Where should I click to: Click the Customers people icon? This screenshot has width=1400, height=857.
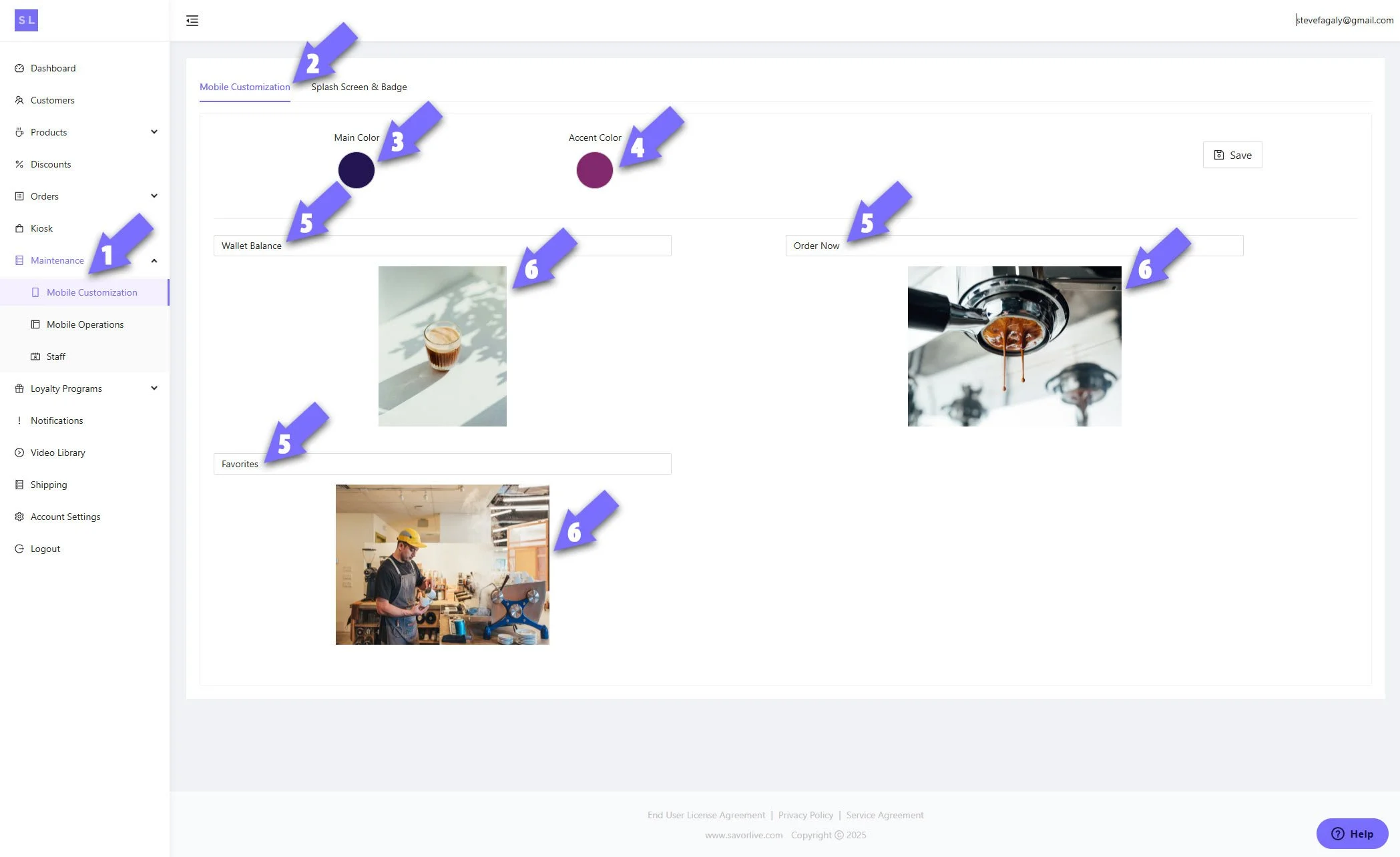(19, 100)
